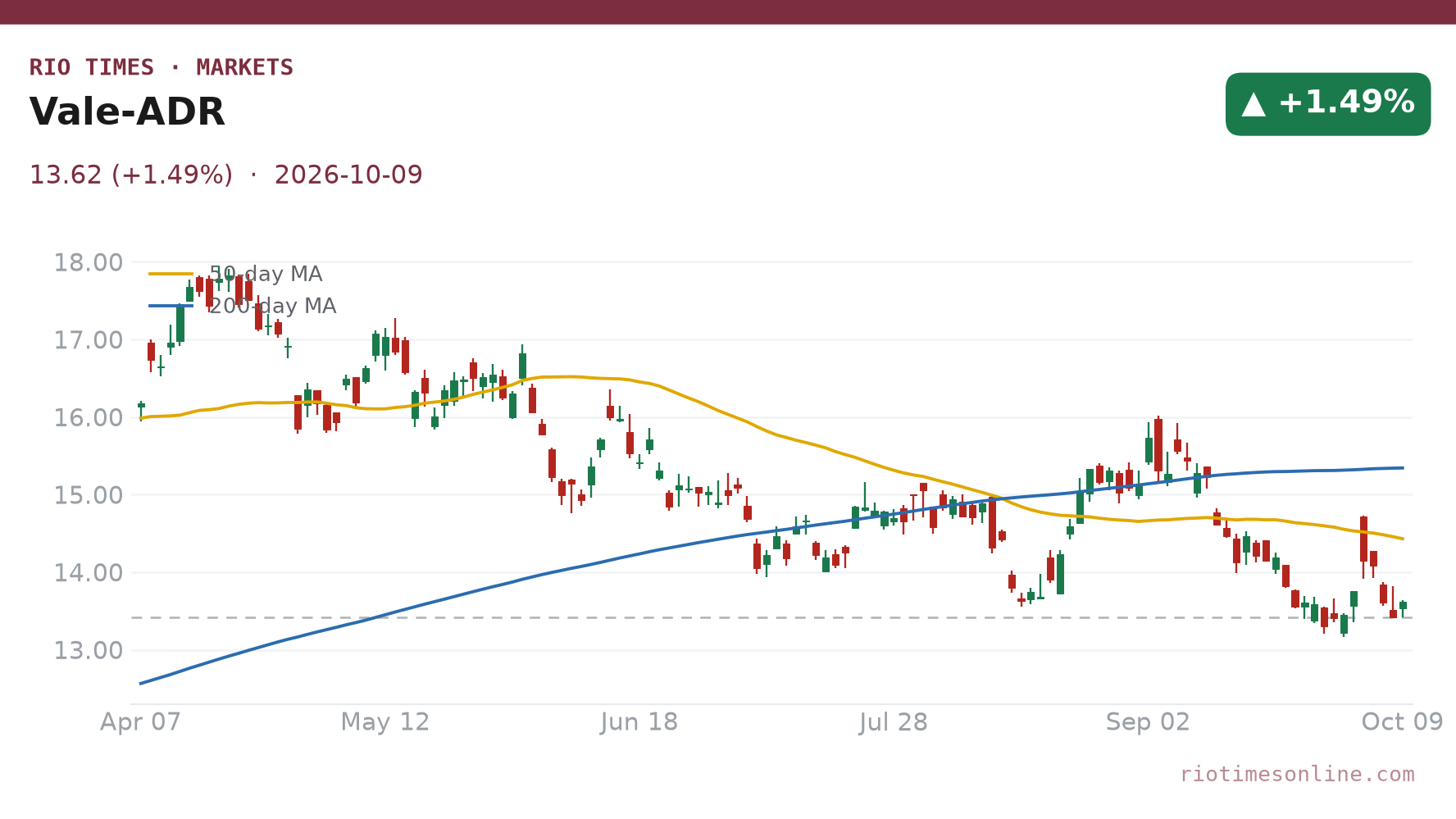This screenshot has height=819, width=1456.
Task: Open the riotimesonline.com source link
Action: [1297, 774]
